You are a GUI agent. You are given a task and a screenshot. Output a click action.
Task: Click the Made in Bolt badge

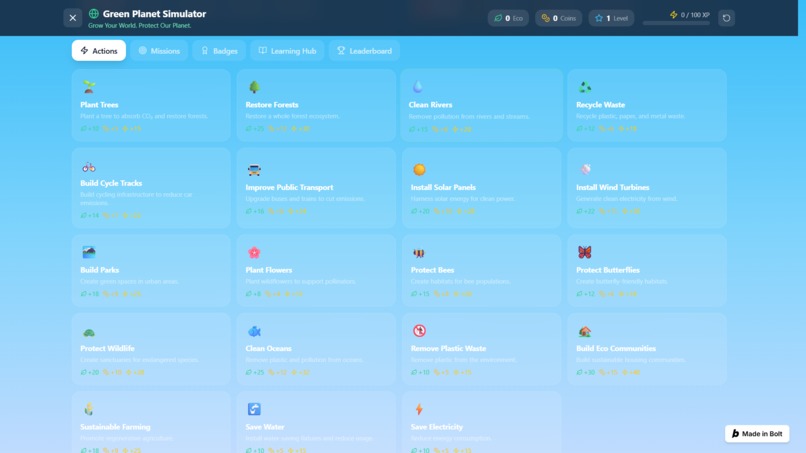click(757, 433)
